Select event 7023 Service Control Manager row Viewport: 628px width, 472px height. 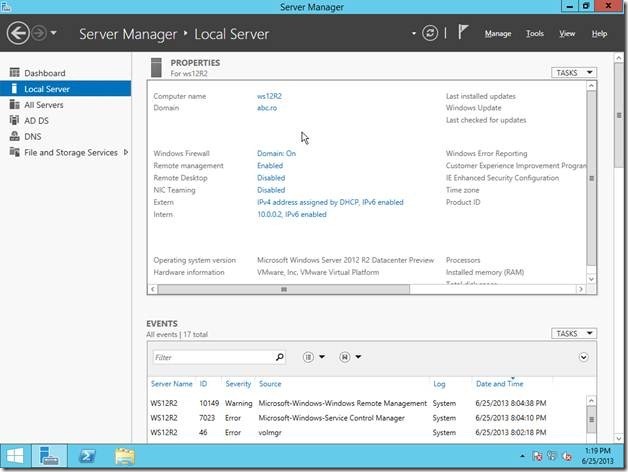click(x=366, y=418)
